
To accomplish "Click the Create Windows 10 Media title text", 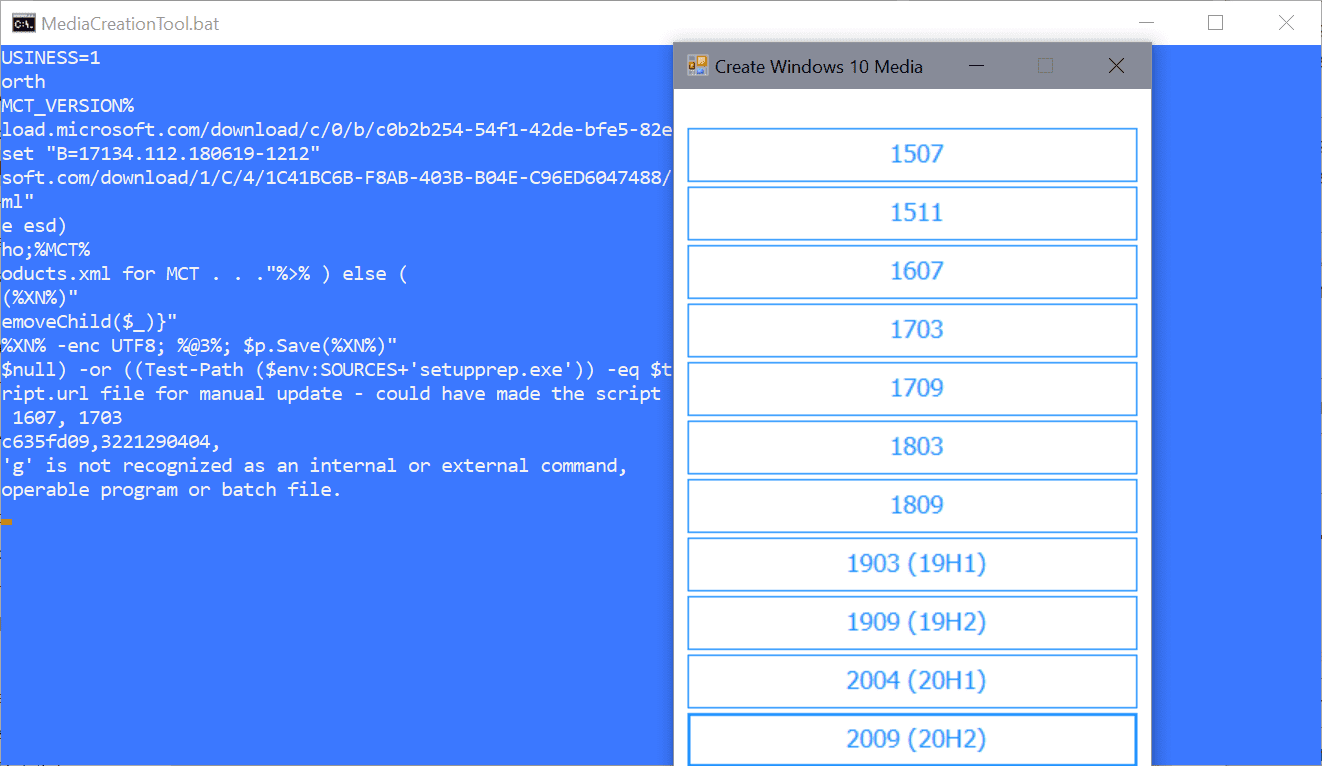I will click(x=818, y=67).
